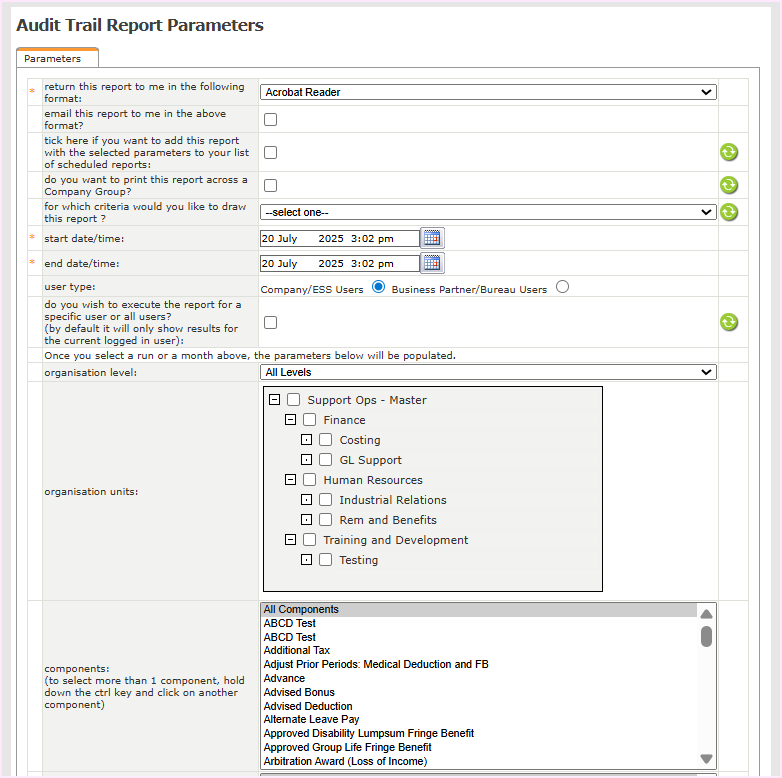Viewport: 782px width, 778px height.
Task: Collapse the Human Resources tree node
Action: coord(290,480)
